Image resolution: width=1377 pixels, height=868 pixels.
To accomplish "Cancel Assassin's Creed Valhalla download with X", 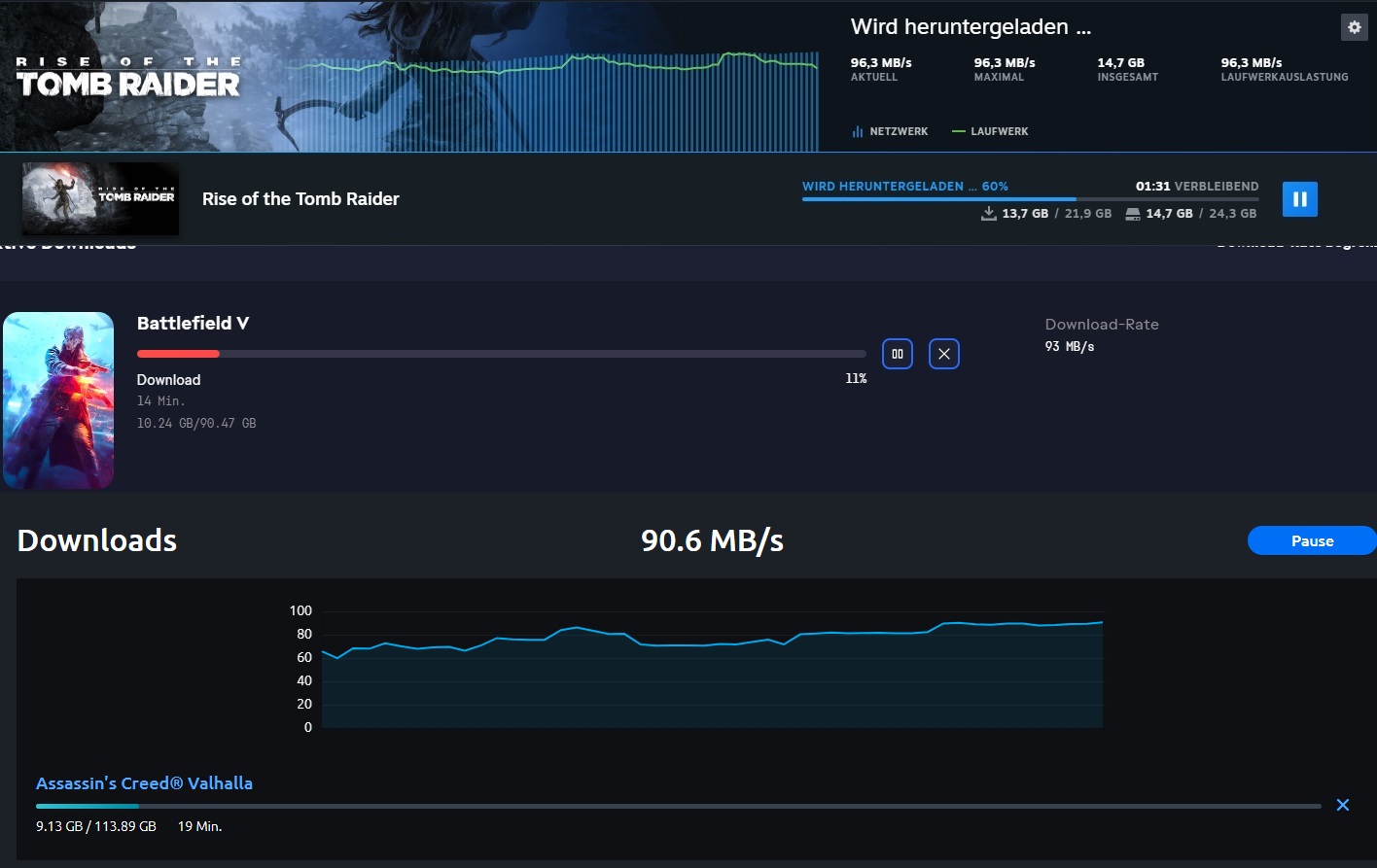I will [1343, 805].
